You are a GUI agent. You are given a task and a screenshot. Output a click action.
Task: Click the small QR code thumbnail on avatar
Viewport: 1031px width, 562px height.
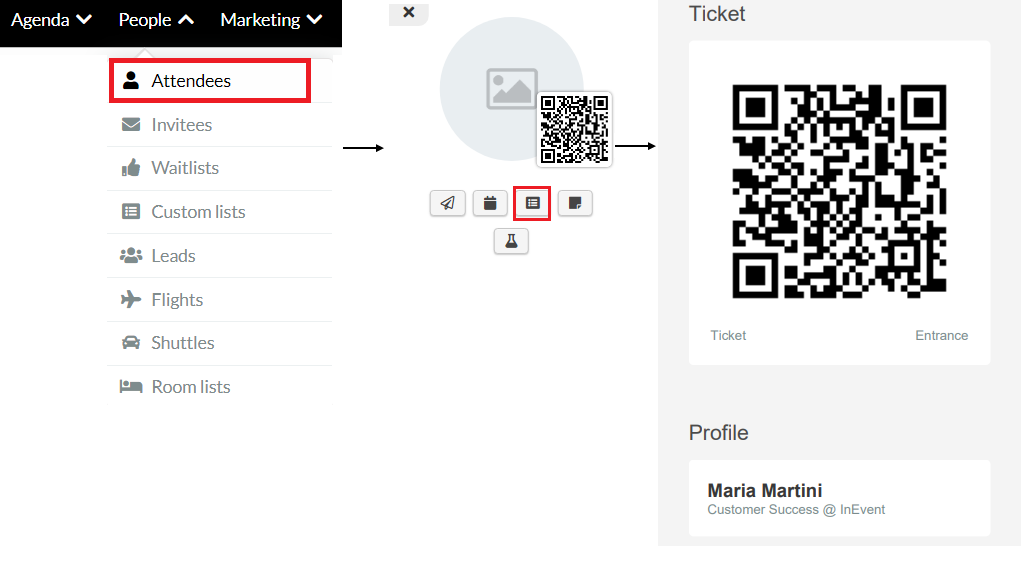tap(574, 129)
